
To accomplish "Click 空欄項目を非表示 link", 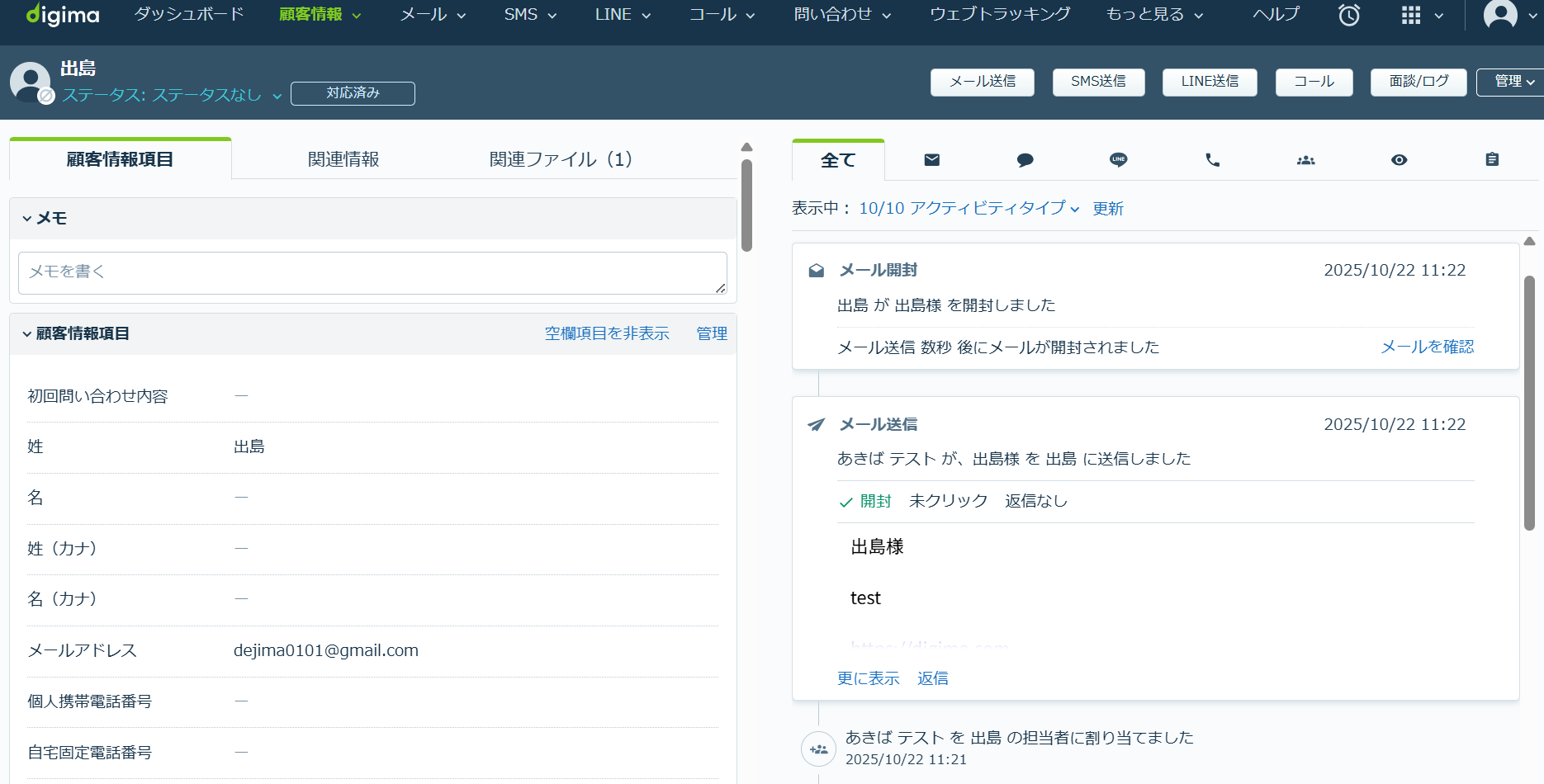I will coord(607,334).
